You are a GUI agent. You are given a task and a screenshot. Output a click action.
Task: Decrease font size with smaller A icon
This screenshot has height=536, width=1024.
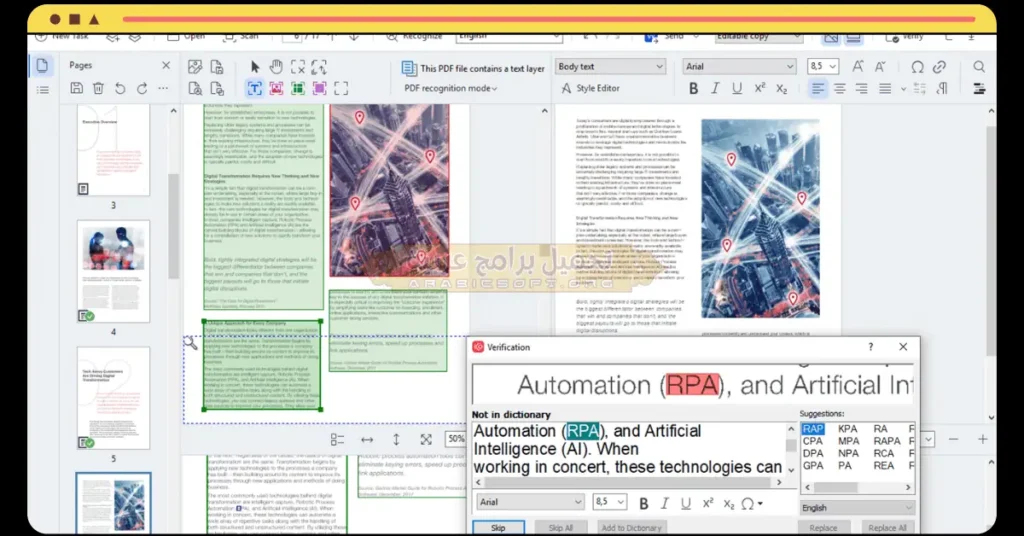pos(880,66)
